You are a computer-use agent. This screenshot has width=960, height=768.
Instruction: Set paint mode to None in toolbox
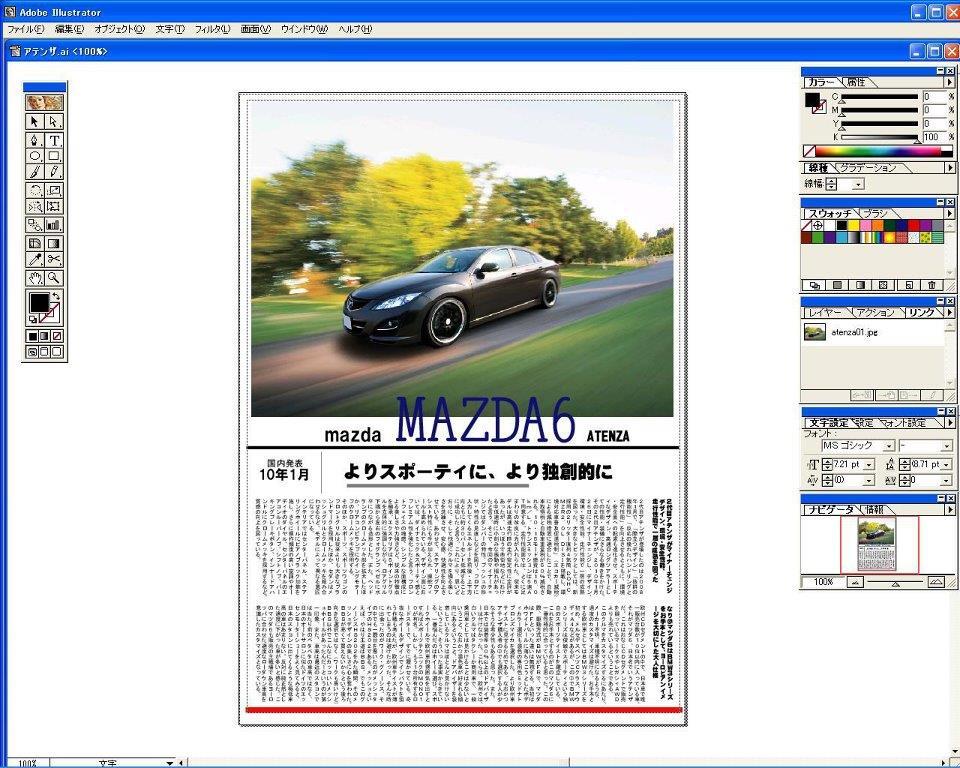tap(57, 336)
